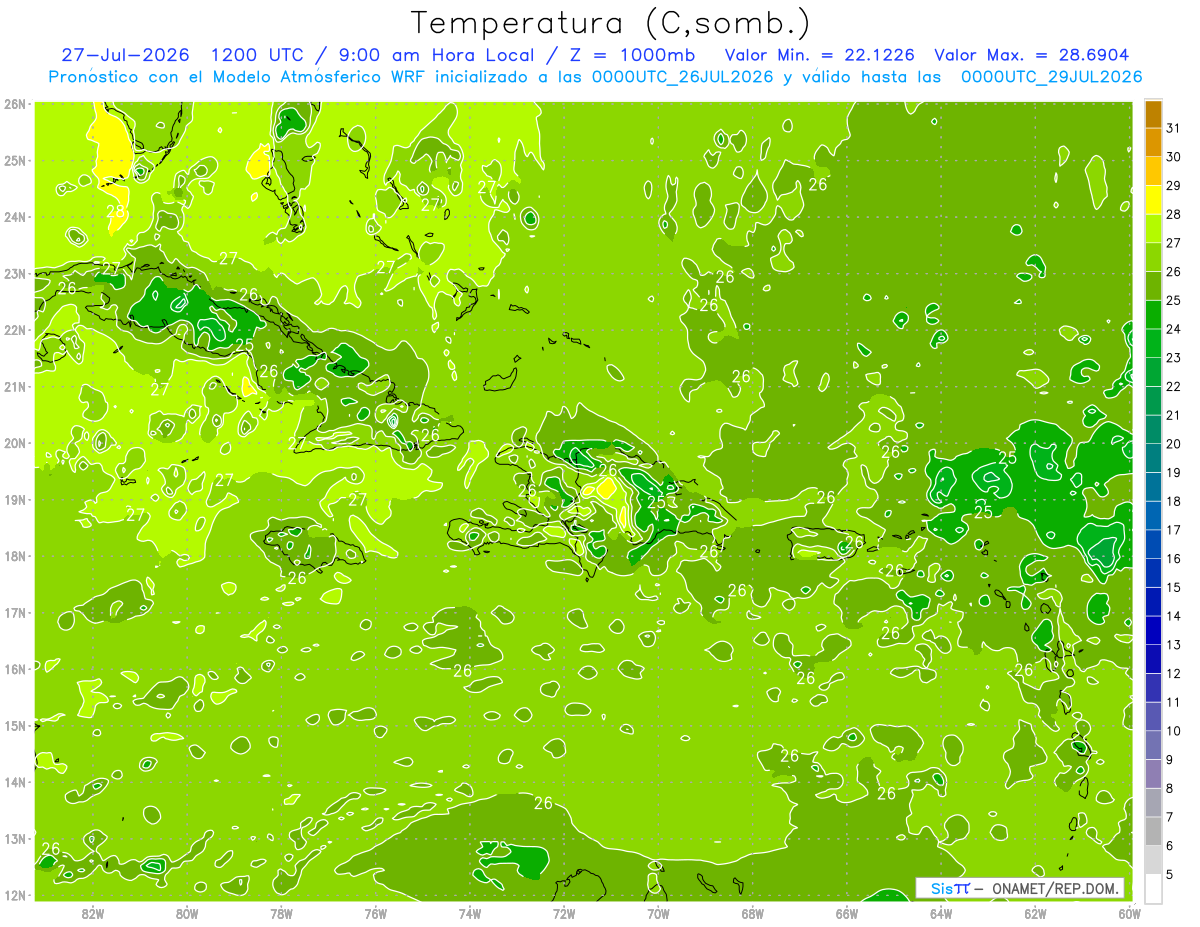Viewport: 1200px width, 927px height.
Task: Click the '70W' longitude axis label
Action: point(658,914)
